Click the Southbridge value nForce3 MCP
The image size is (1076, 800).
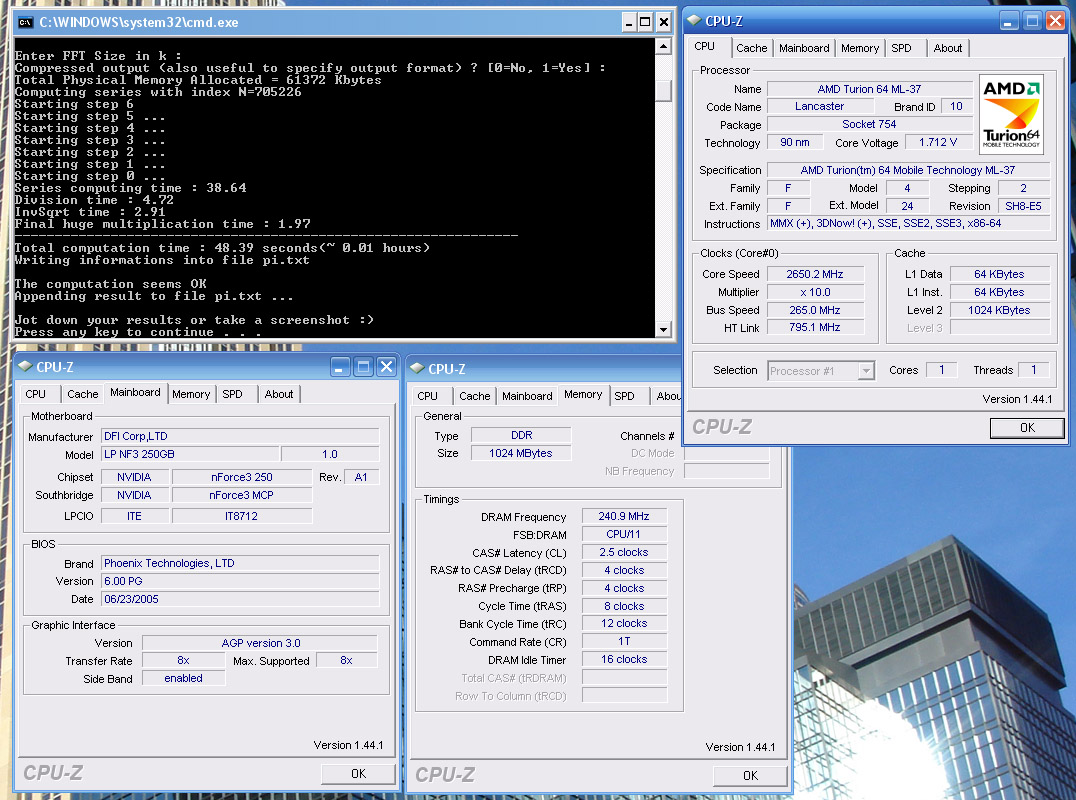(242, 495)
